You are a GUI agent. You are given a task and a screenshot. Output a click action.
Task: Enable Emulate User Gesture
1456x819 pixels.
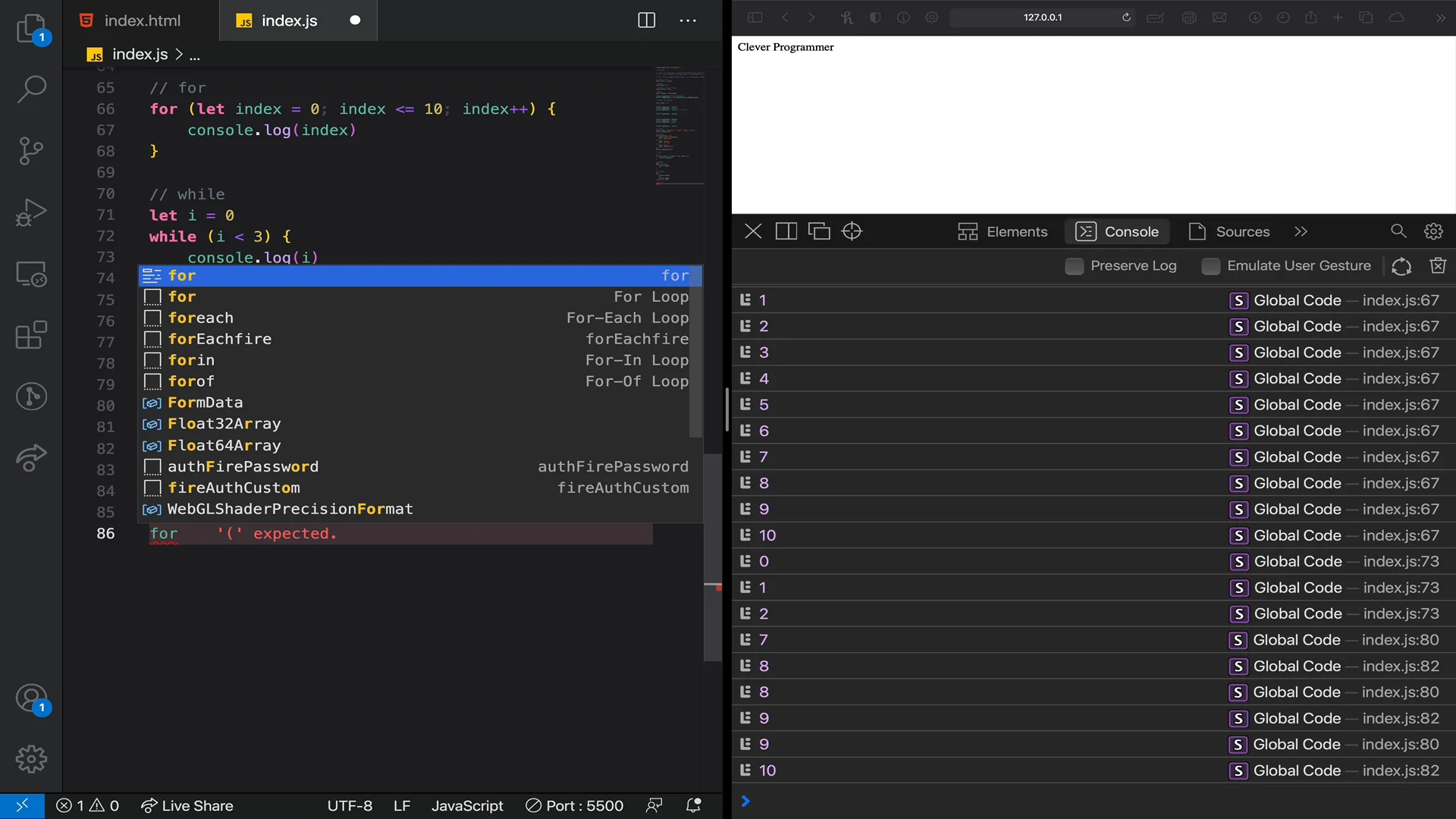click(x=1210, y=266)
